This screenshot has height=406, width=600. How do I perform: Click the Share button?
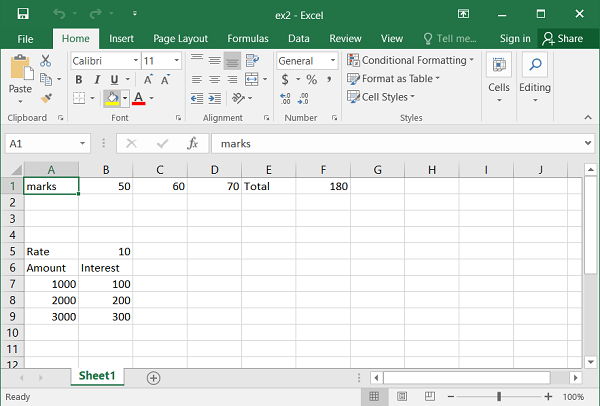point(562,38)
